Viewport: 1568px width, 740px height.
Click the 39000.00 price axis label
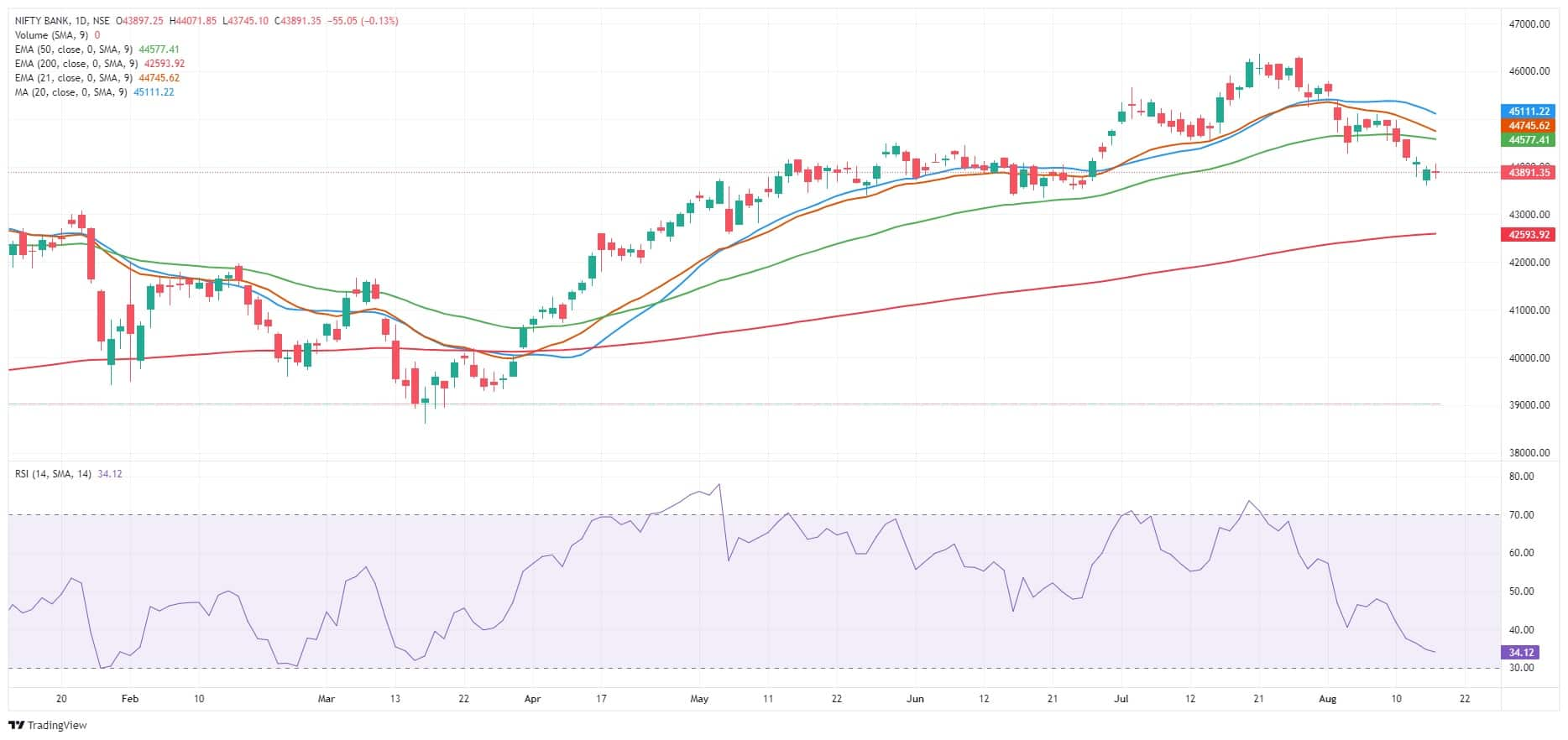(x=1529, y=405)
